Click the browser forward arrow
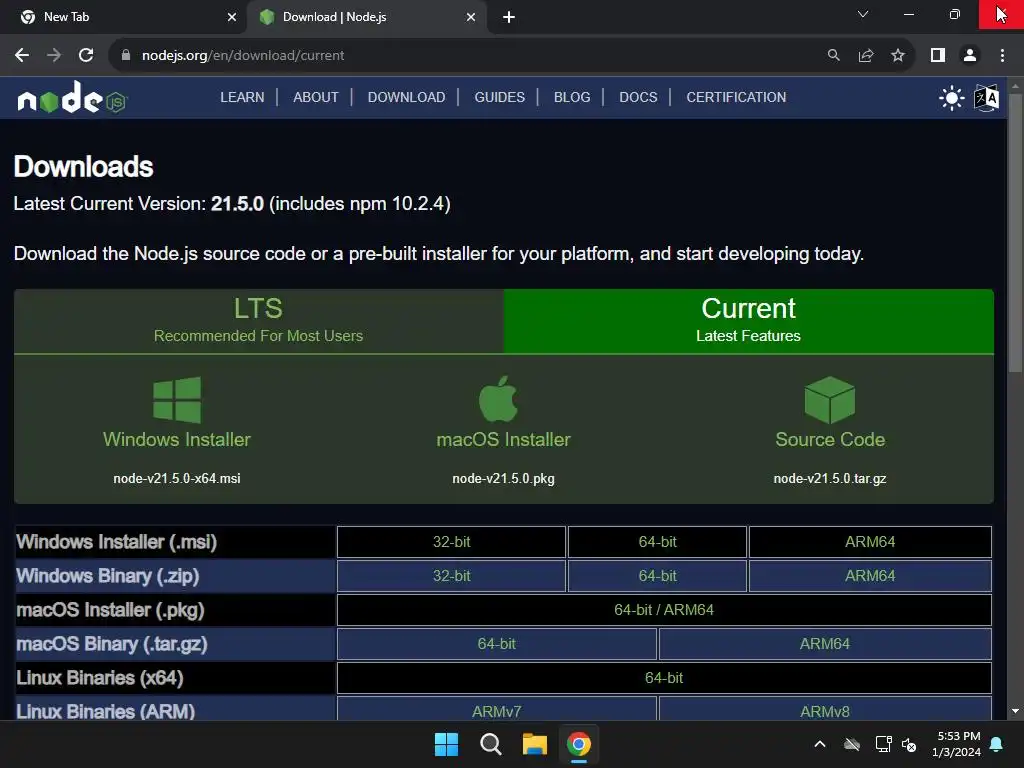Image resolution: width=1024 pixels, height=768 pixels. [x=54, y=56]
